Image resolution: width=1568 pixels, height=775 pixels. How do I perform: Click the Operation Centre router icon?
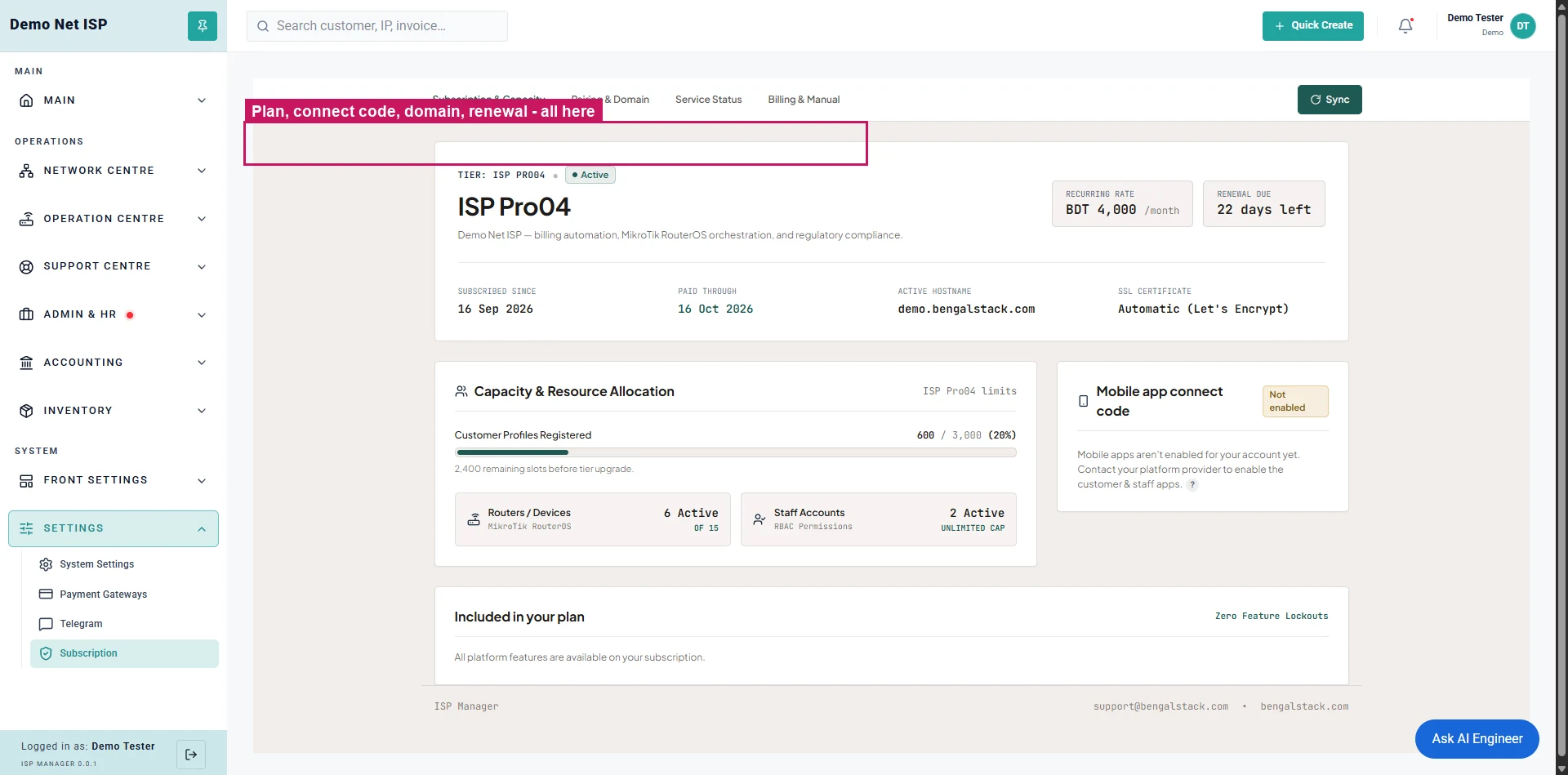[x=26, y=219]
